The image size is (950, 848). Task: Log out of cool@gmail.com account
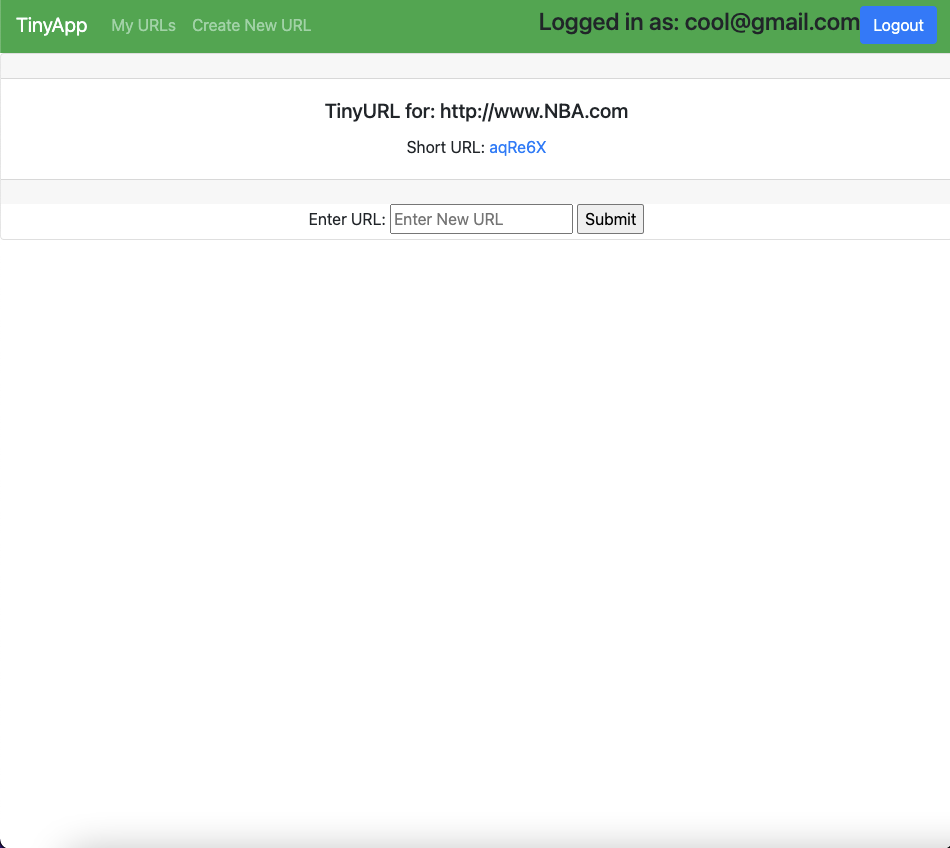897,25
